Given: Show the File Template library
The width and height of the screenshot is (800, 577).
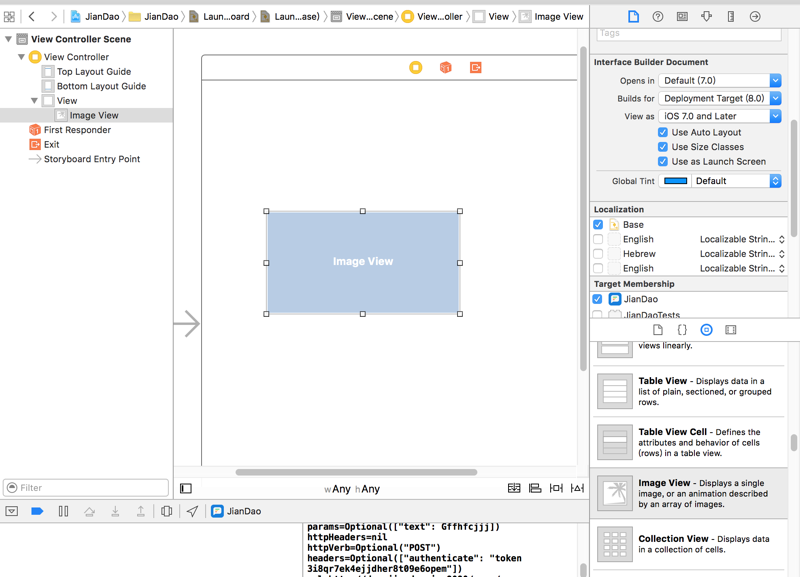Looking at the screenshot, I should click(658, 330).
